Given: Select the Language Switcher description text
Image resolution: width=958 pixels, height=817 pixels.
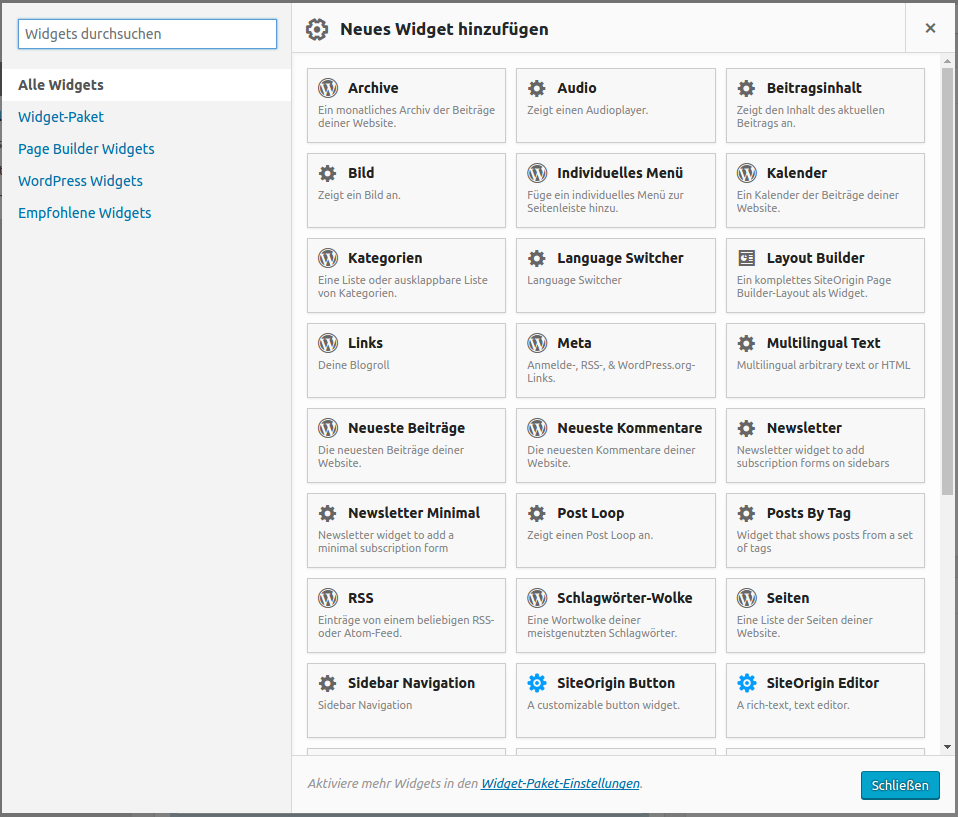Looking at the screenshot, I should (x=574, y=280).
